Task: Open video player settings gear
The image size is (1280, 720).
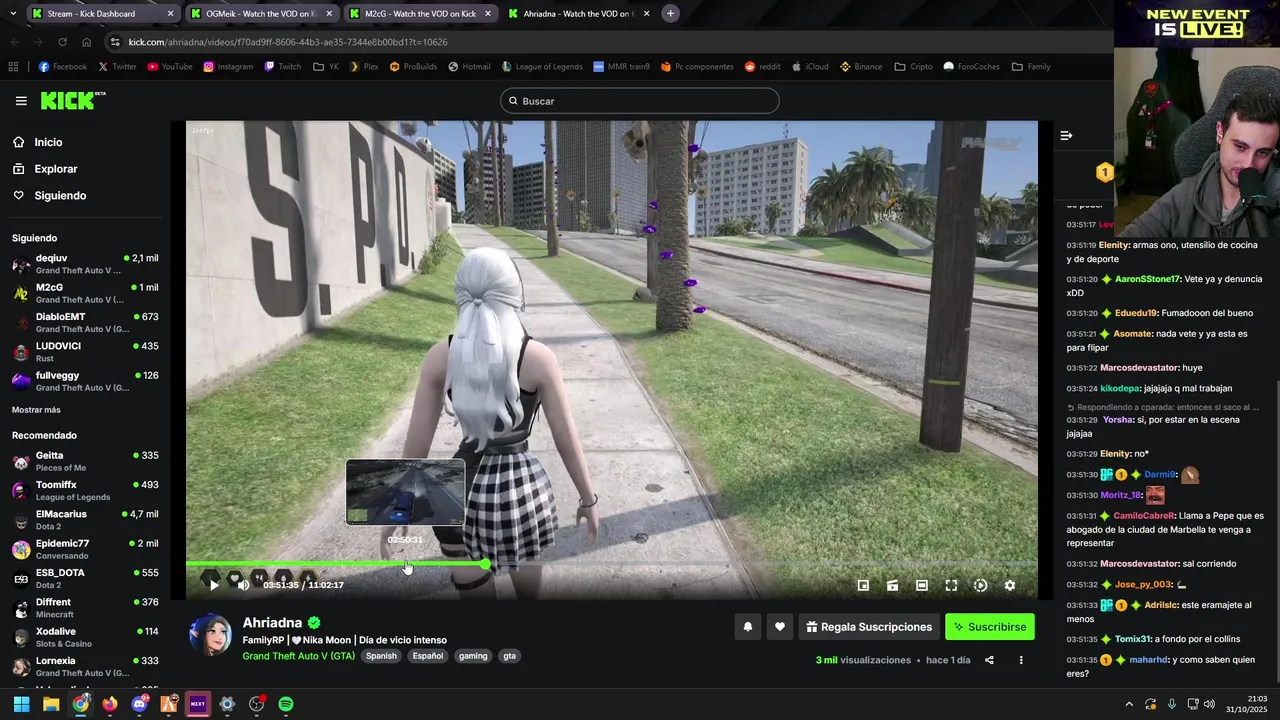Action: coord(1010,585)
